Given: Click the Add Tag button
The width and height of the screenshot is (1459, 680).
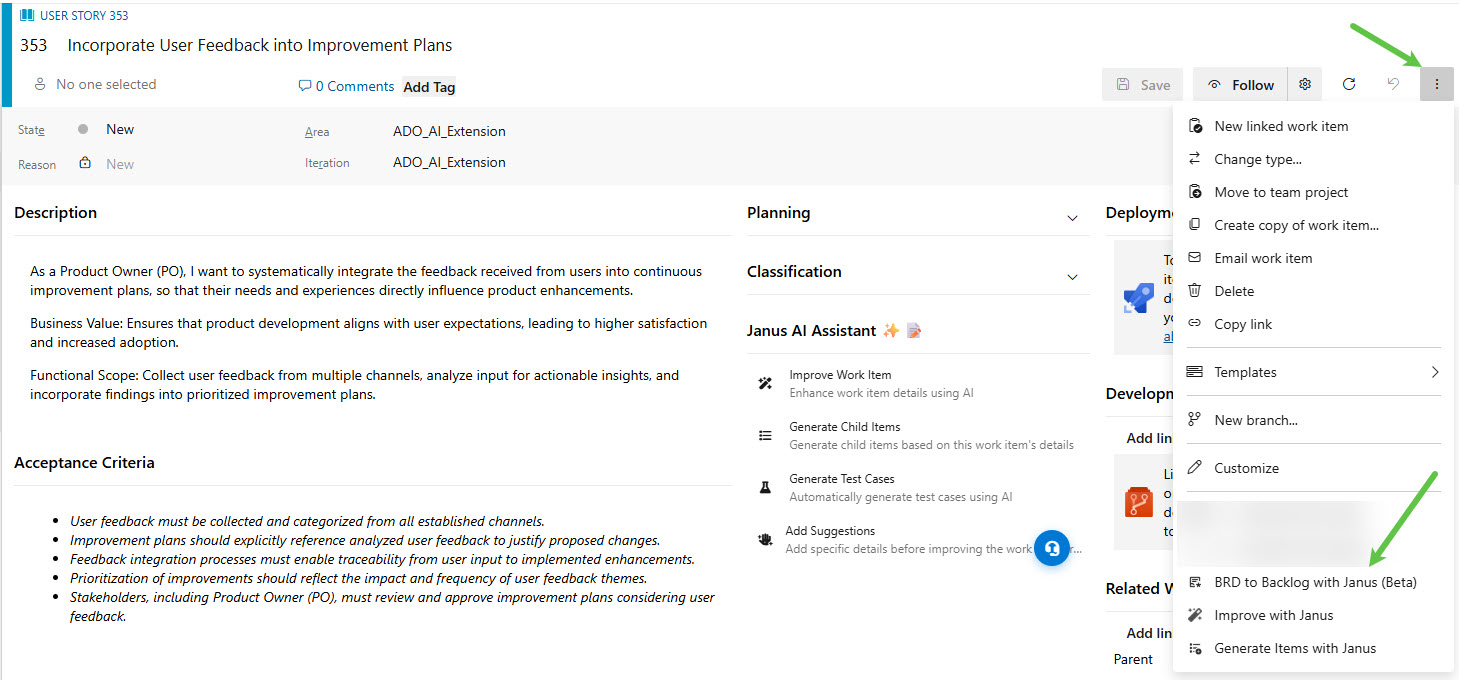Looking at the screenshot, I should [x=429, y=87].
